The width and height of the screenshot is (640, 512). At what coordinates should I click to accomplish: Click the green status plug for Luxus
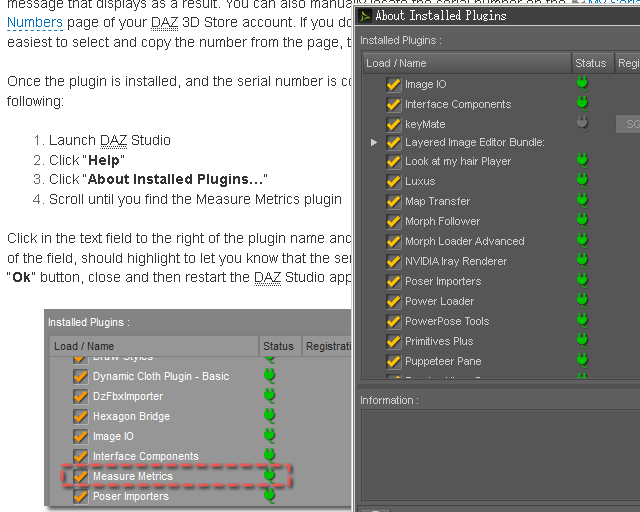tap(582, 180)
